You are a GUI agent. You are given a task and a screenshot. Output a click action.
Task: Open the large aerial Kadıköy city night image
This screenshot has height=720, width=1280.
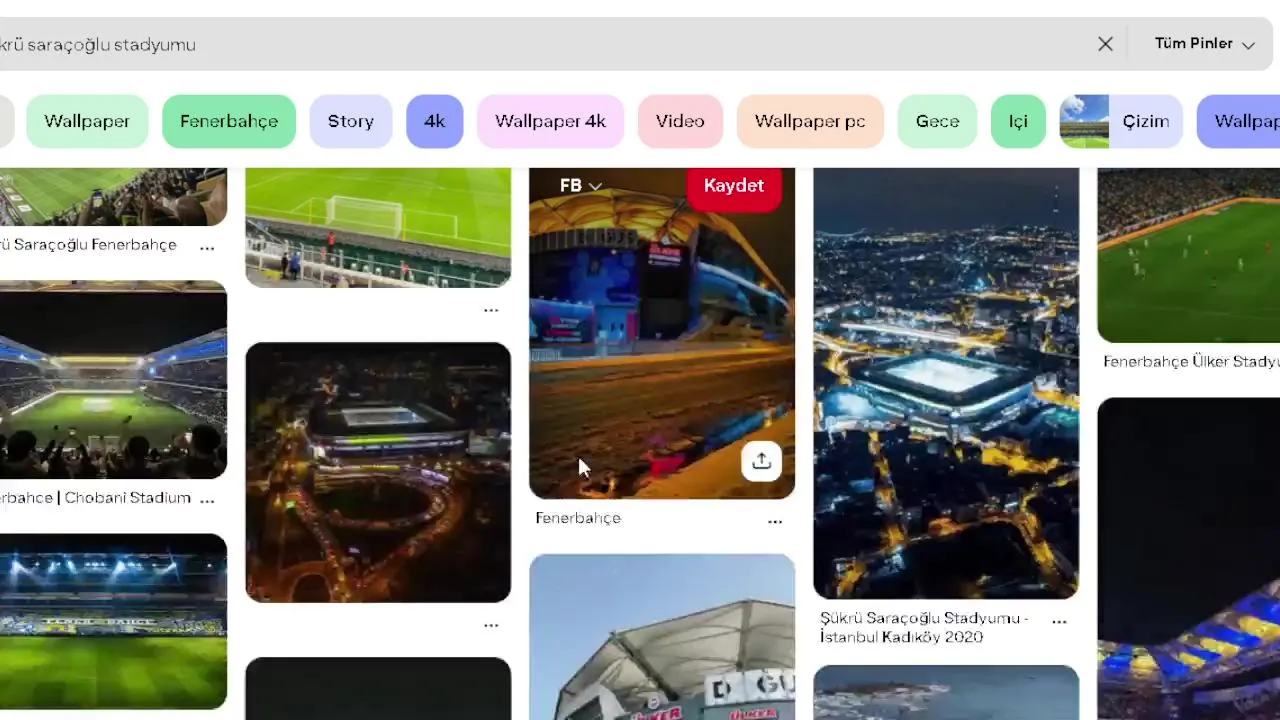946,383
